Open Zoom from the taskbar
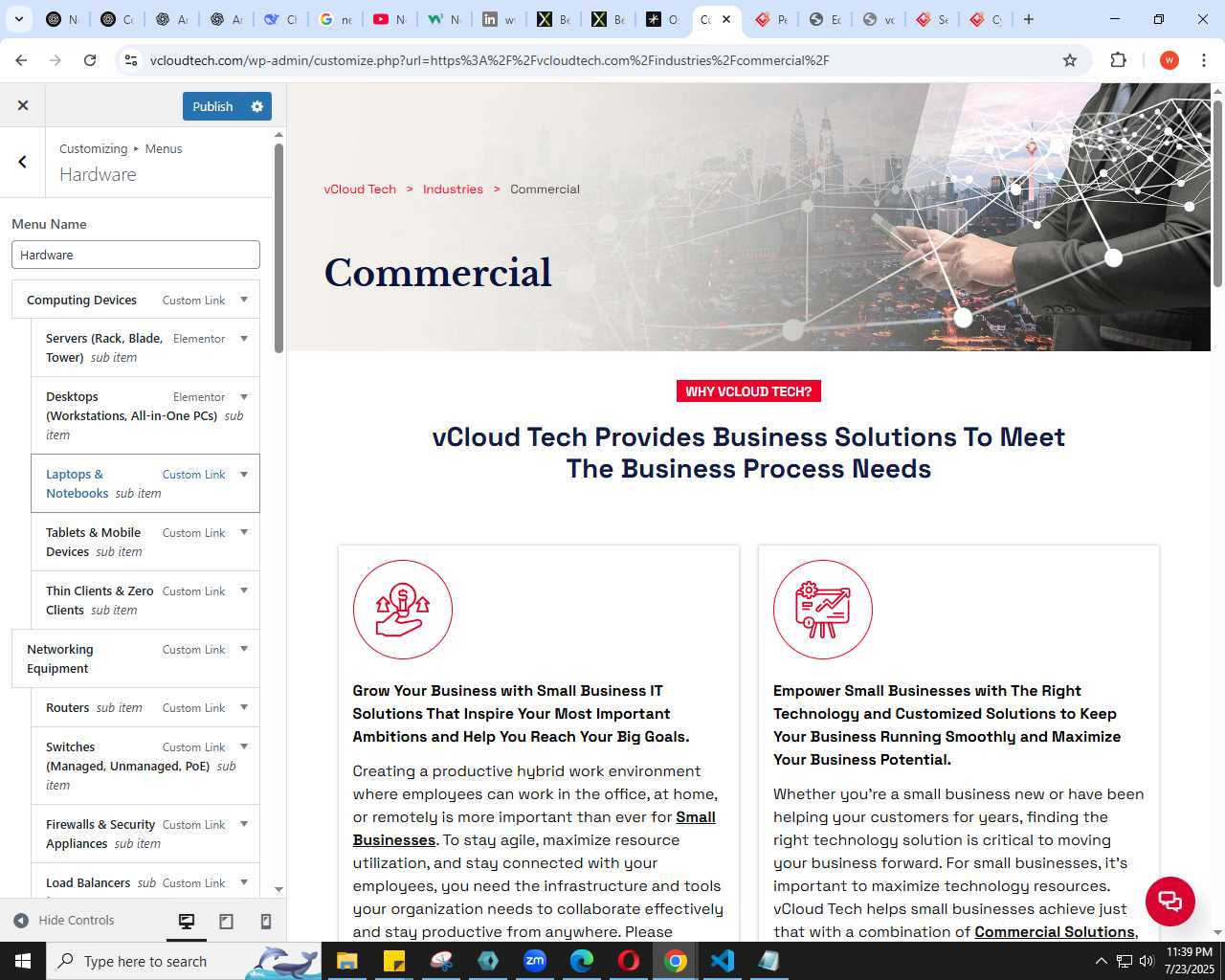Viewport: 1225px width, 980px height. coord(535,961)
